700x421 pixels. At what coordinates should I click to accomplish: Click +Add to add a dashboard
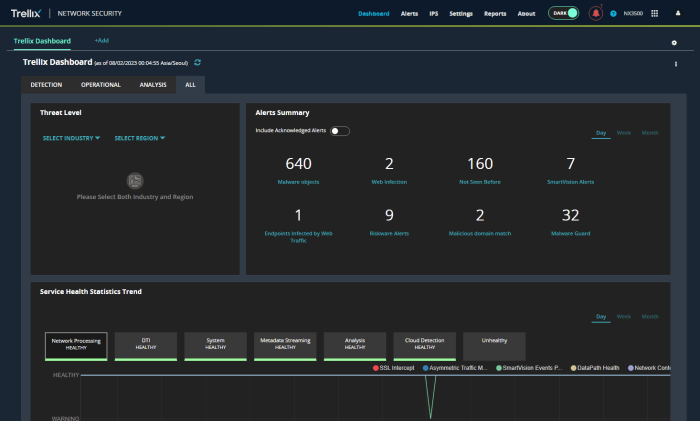(x=101, y=41)
